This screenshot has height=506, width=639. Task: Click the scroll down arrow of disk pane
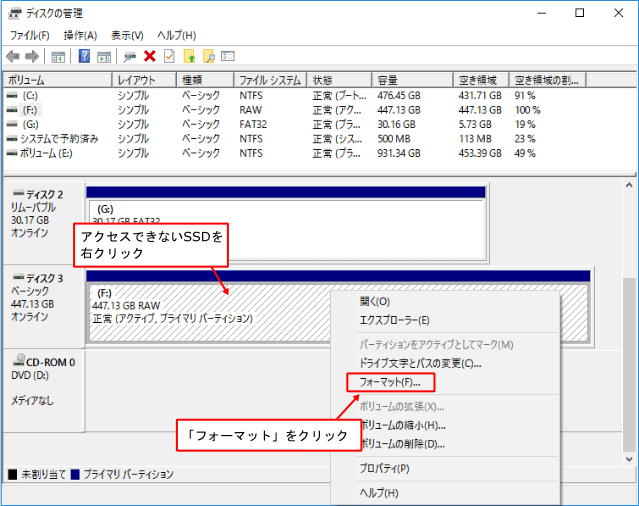point(628,459)
